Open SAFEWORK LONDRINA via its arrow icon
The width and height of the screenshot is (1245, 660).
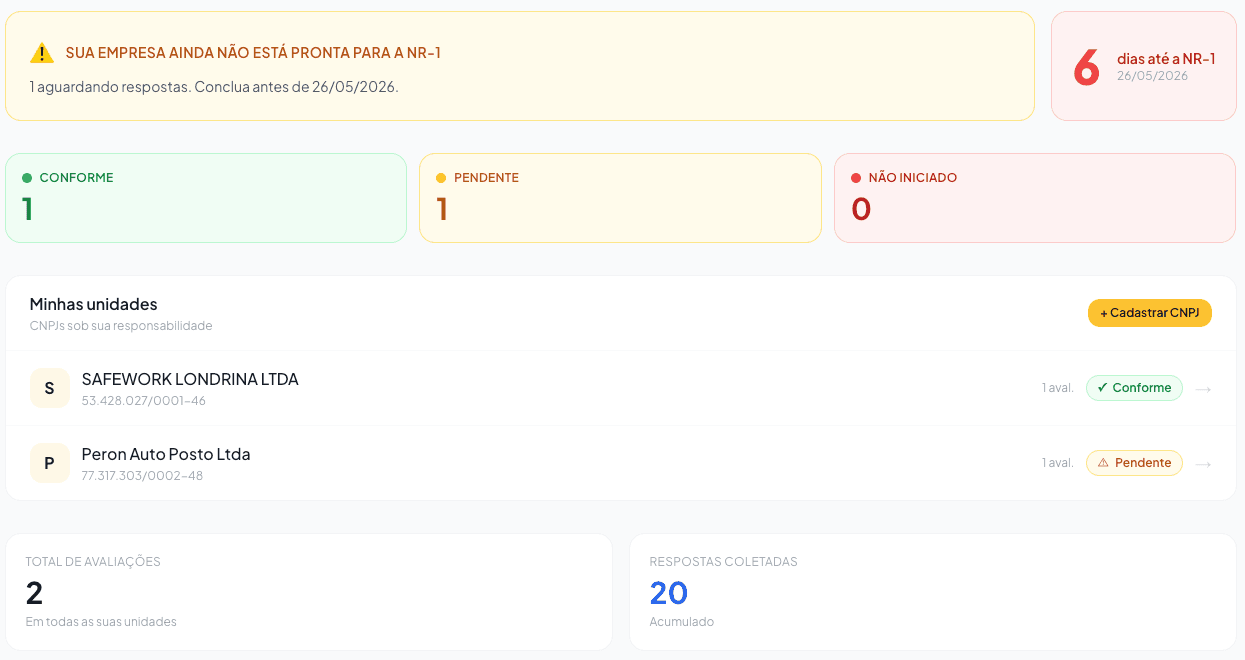(x=1203, y=389)
